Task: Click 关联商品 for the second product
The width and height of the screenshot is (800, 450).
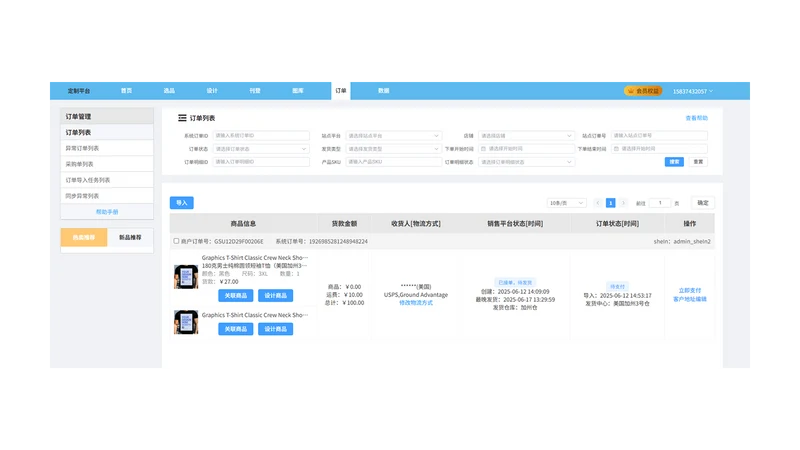Action: [x=236, y=329]
